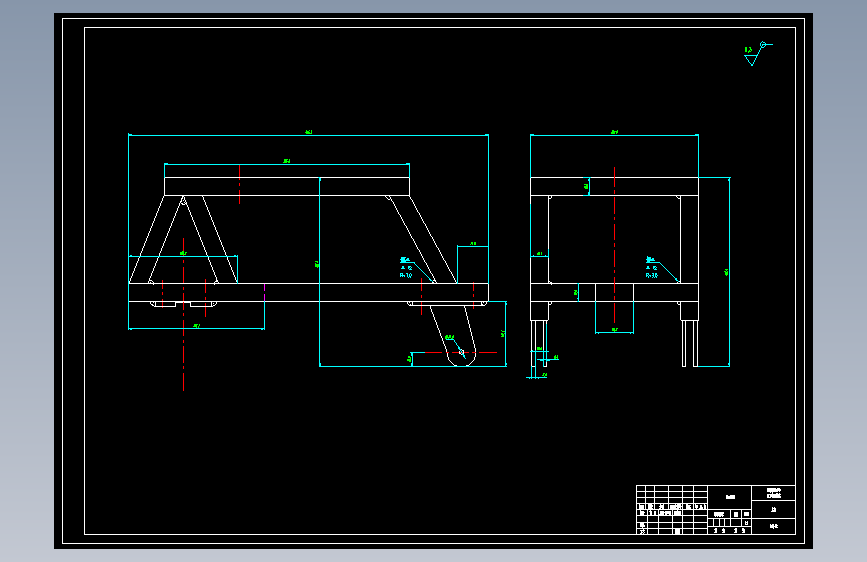Select the small hole circle in the angled foot
Screen dimensions: 867x562
click(x=461, y=352)
